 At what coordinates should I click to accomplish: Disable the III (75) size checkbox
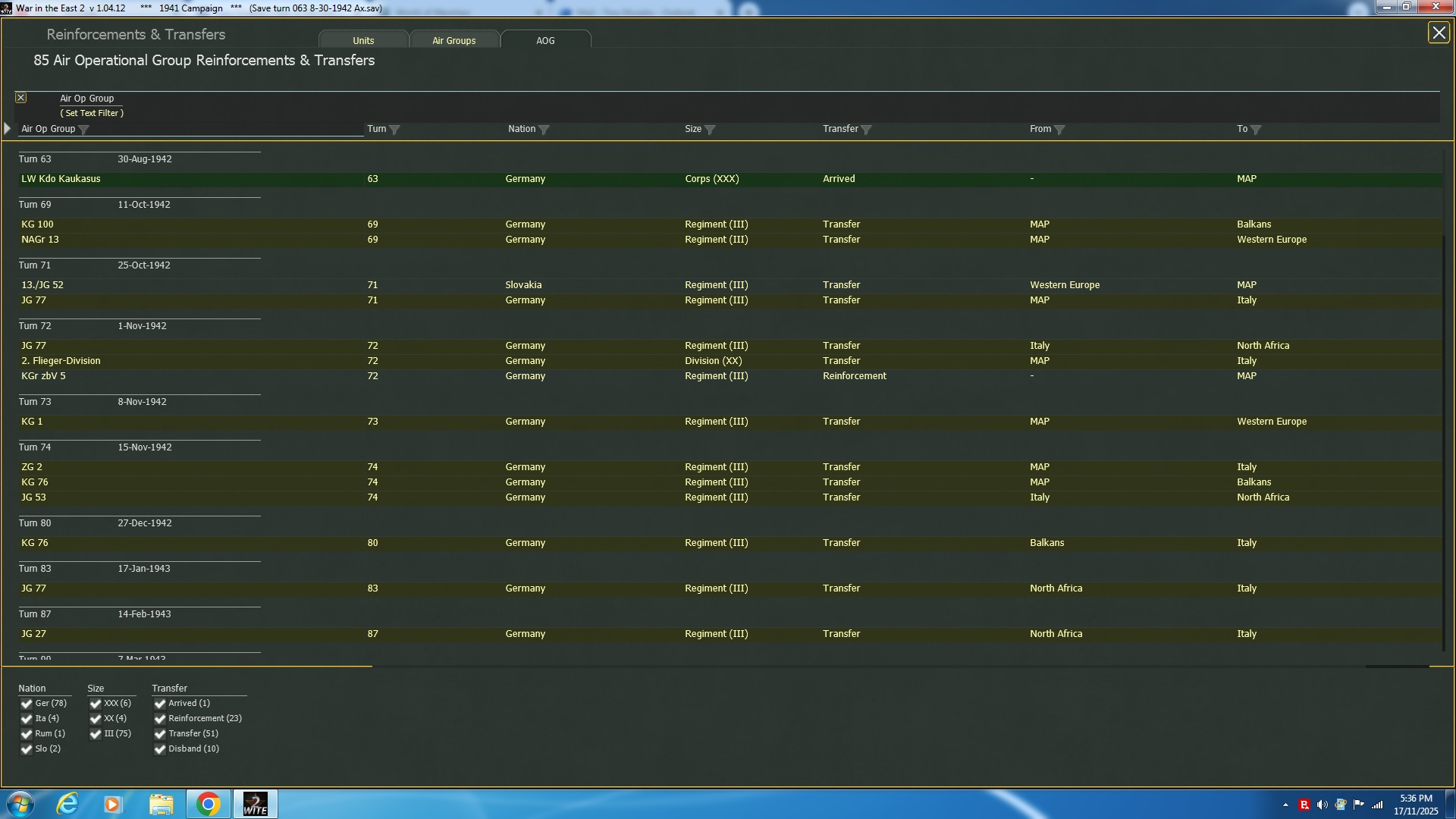point(96,734)
